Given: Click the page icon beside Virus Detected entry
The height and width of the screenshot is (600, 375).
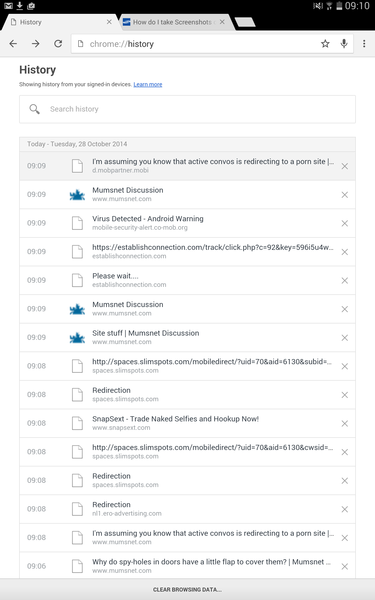Looking at the screenshot, I should pos(77,223).
